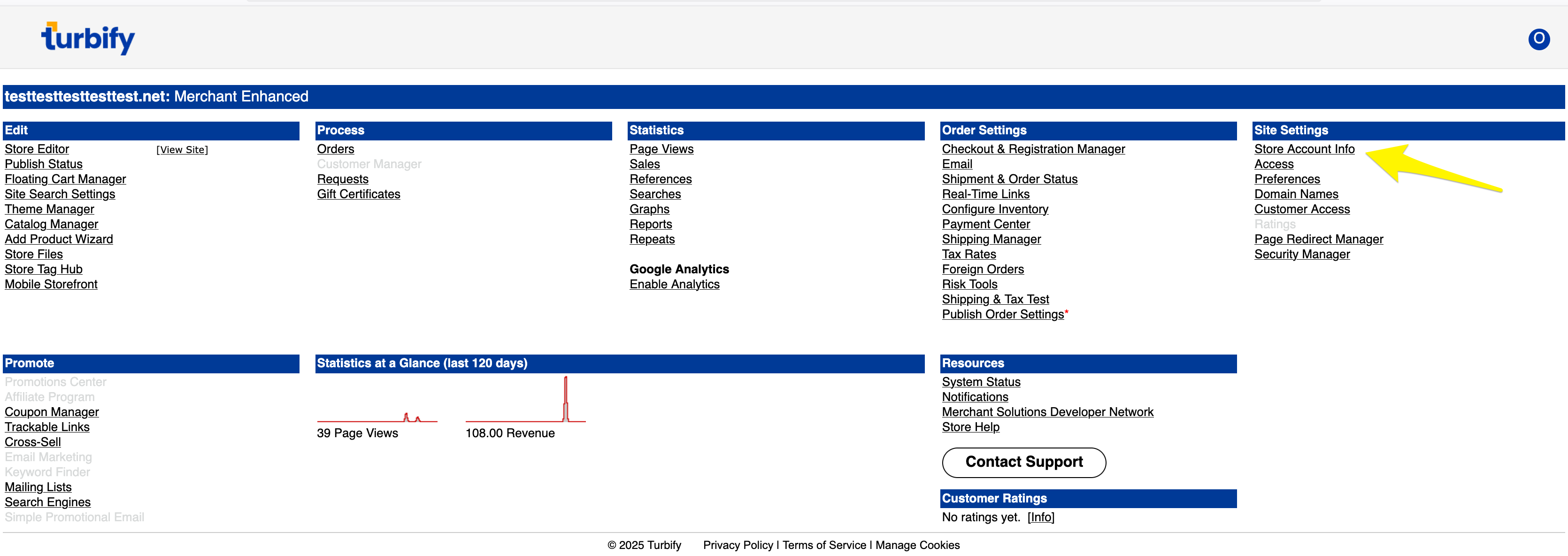1568x556 pixels.
Task: Click Info link beside ratings
Action: (1040, 517)
